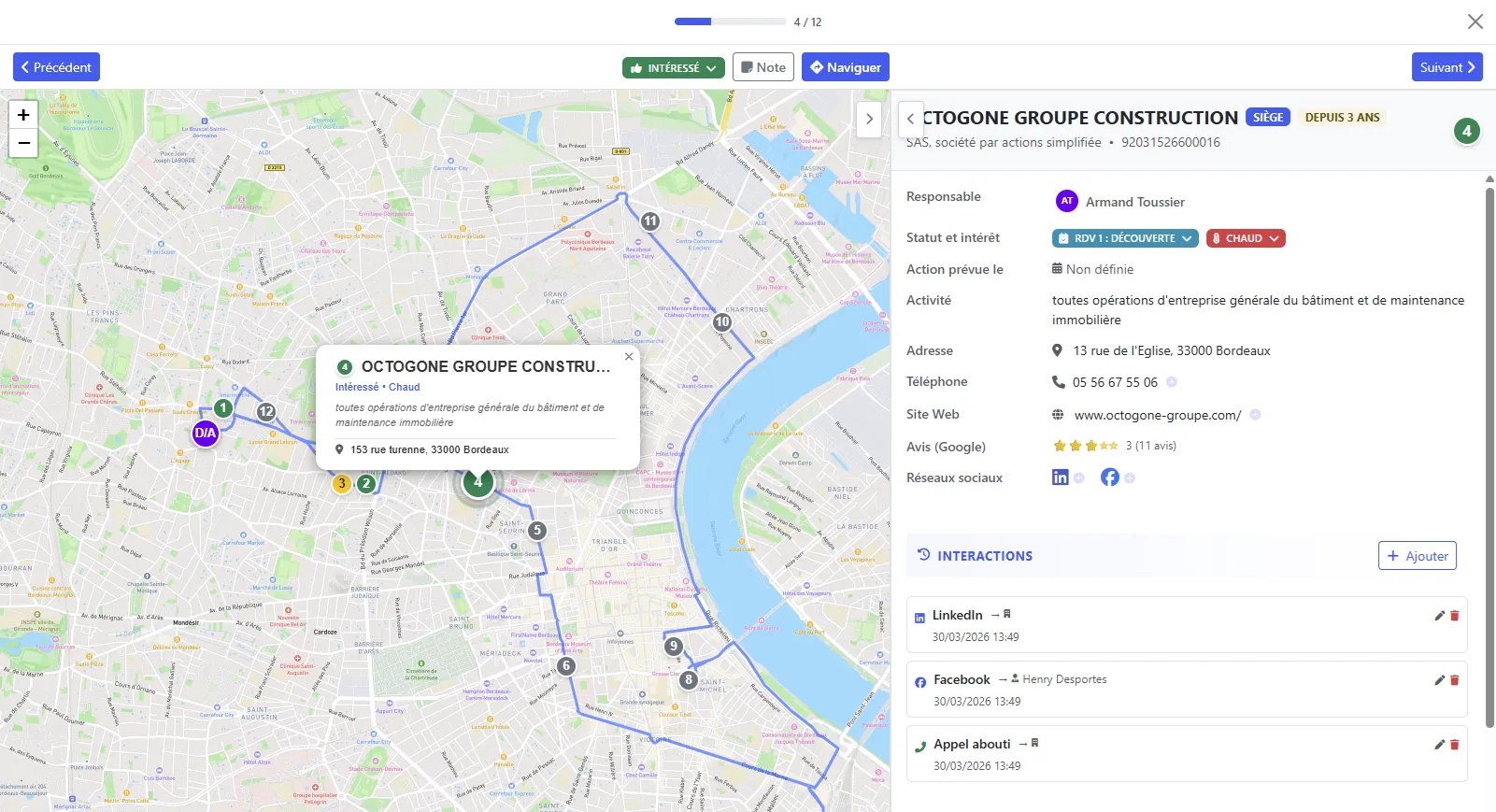Open the Chaud interest level dropdown

(x=1245, y=238)
